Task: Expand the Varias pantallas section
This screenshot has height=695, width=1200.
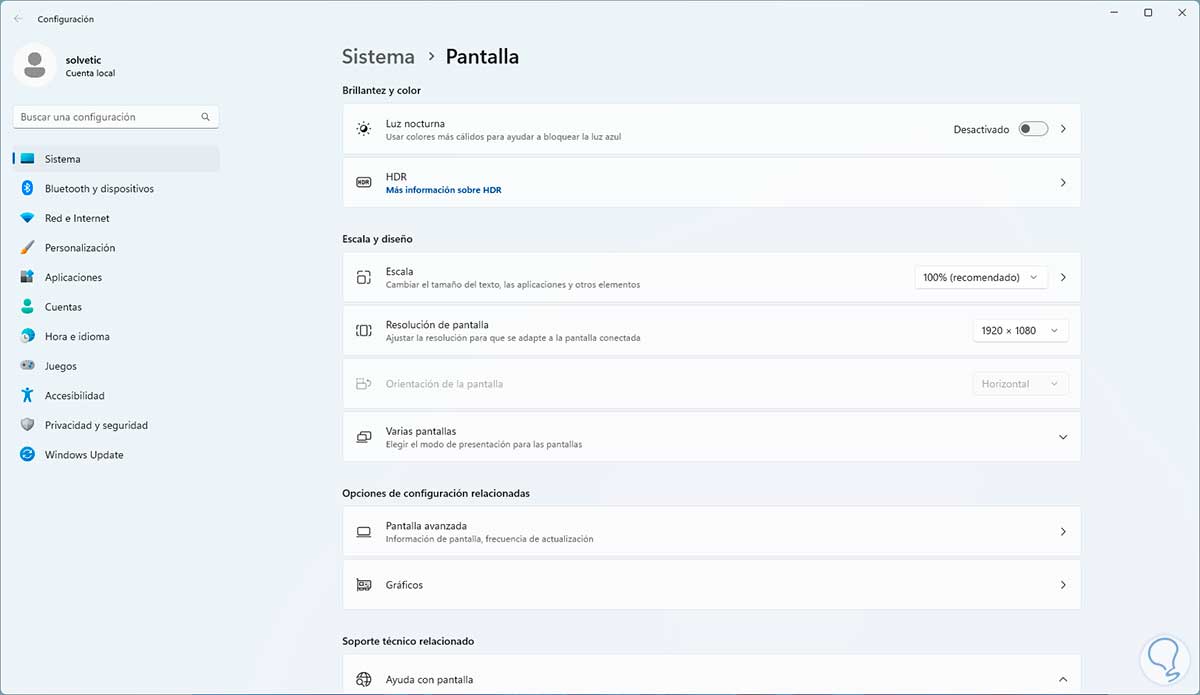Action: pos(1062,437)
